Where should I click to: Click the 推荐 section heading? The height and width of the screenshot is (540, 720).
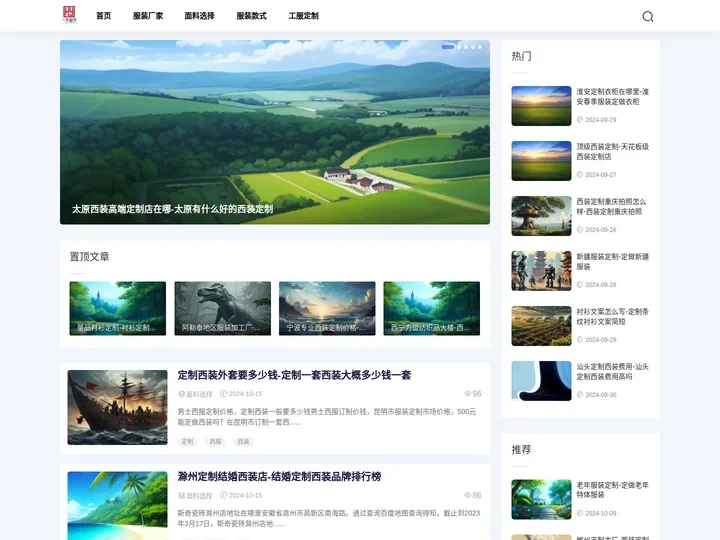[522, 450]
